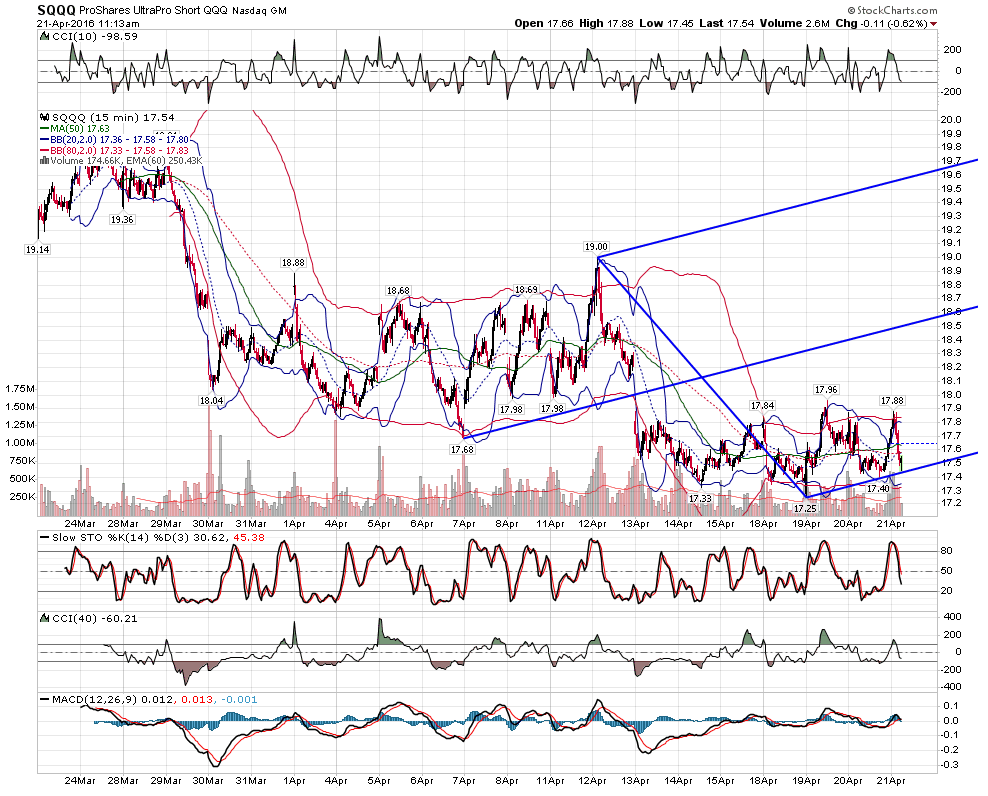Click the 19.00 peak price label
Image resolution: width=988 pixels, height=796 pixels.
point(595,246)
